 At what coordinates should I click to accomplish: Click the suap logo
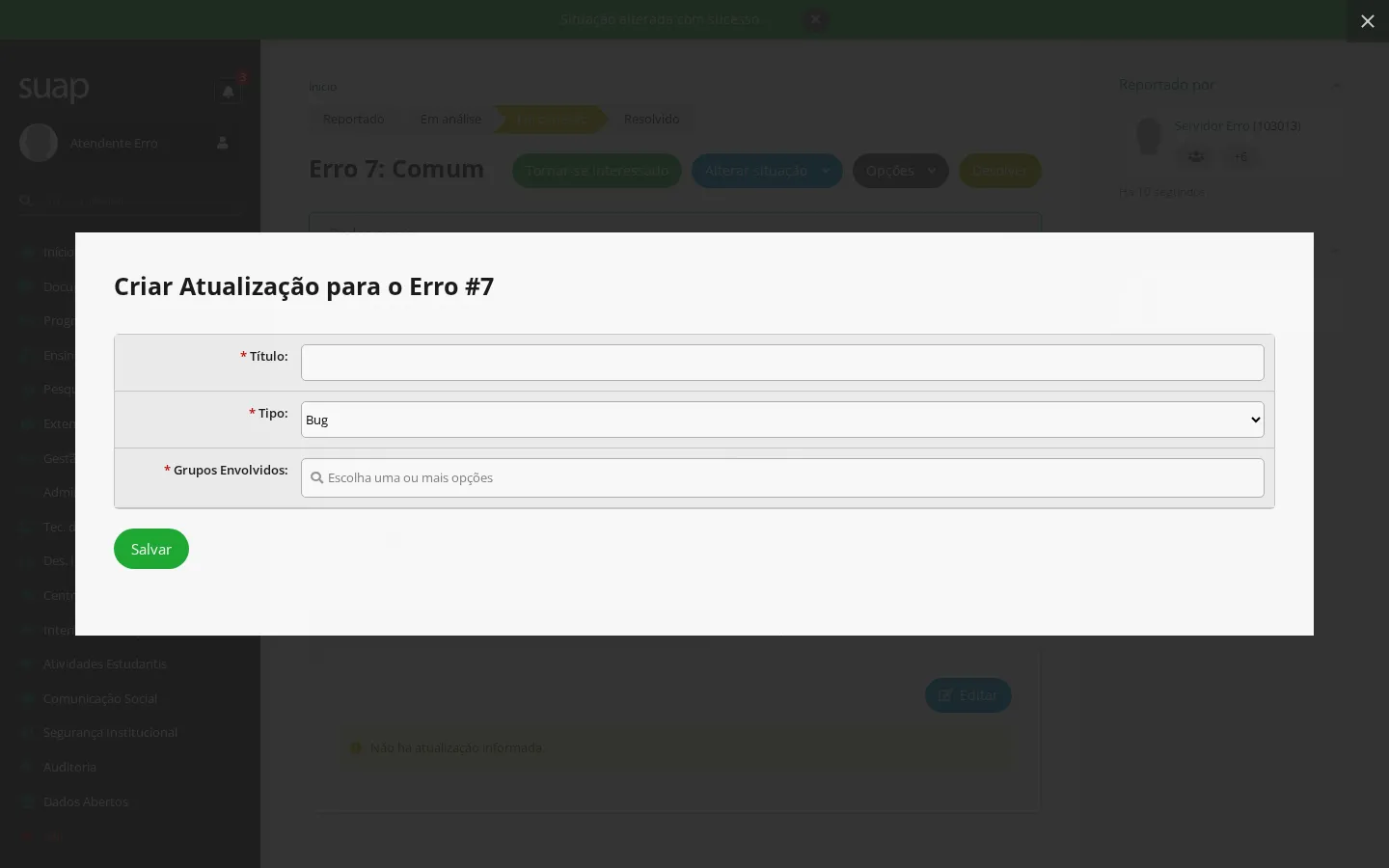pos(54,89)
